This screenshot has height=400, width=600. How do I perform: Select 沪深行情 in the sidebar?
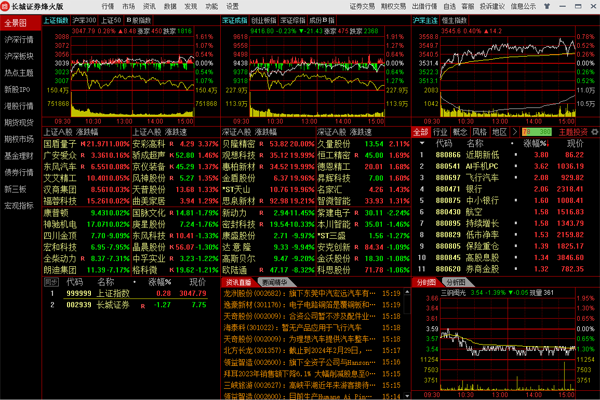21,40
